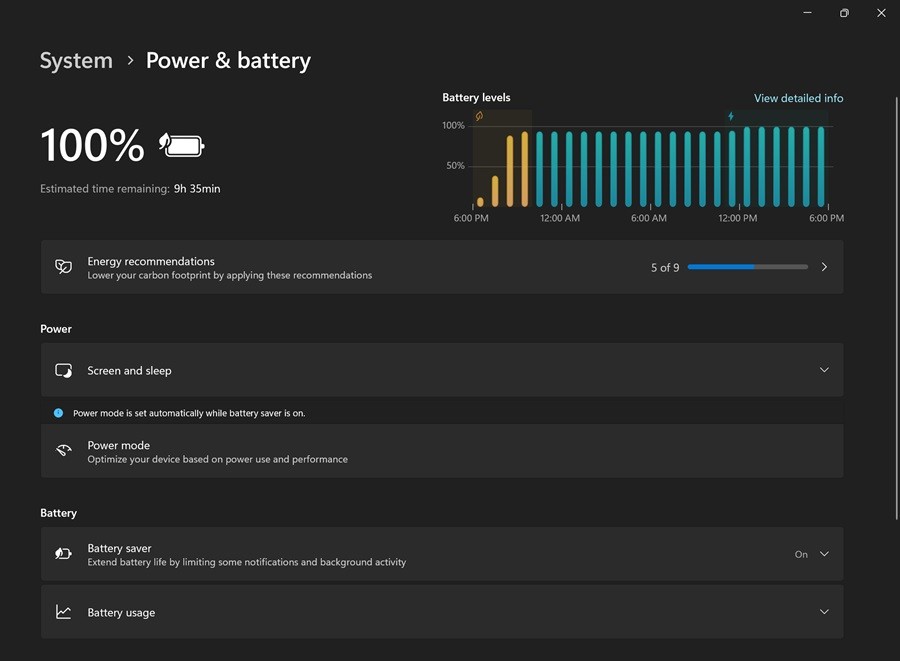Click the Energy recommendations leaf heart icon
Image resolution: width=900 pixels, height=661 pixels.
pyautogui.click(x=63, y=267)
